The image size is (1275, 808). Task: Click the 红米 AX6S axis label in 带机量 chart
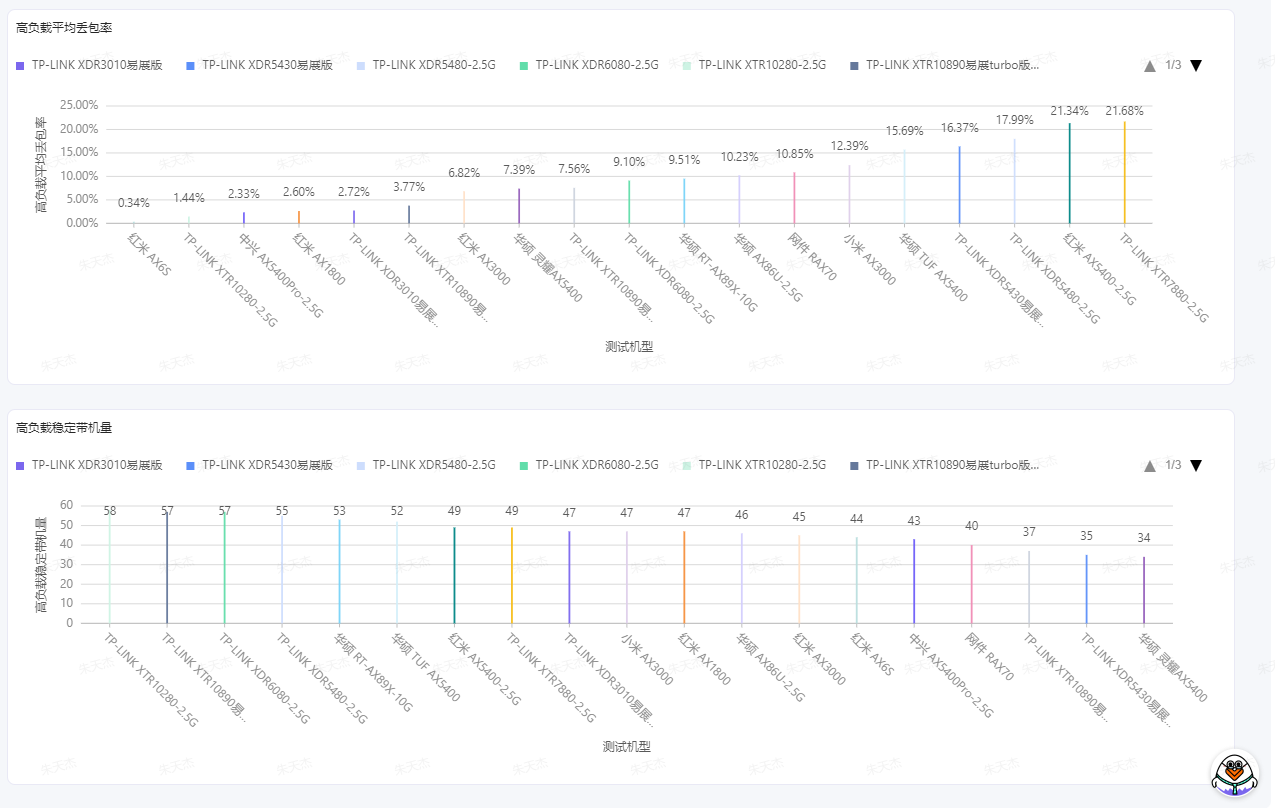(x=872, y=654)
